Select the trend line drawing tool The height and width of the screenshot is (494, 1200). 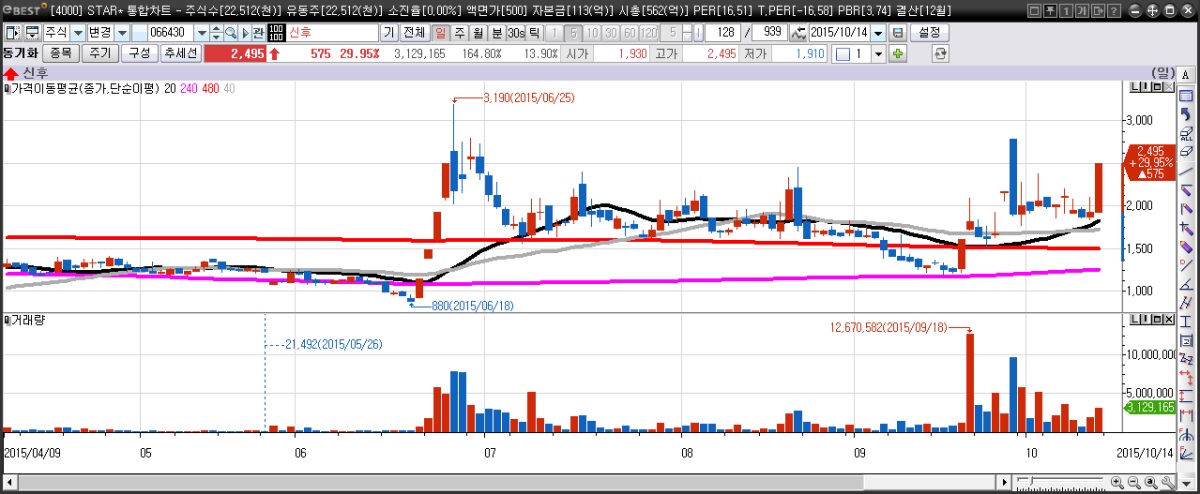(1186, 172)
